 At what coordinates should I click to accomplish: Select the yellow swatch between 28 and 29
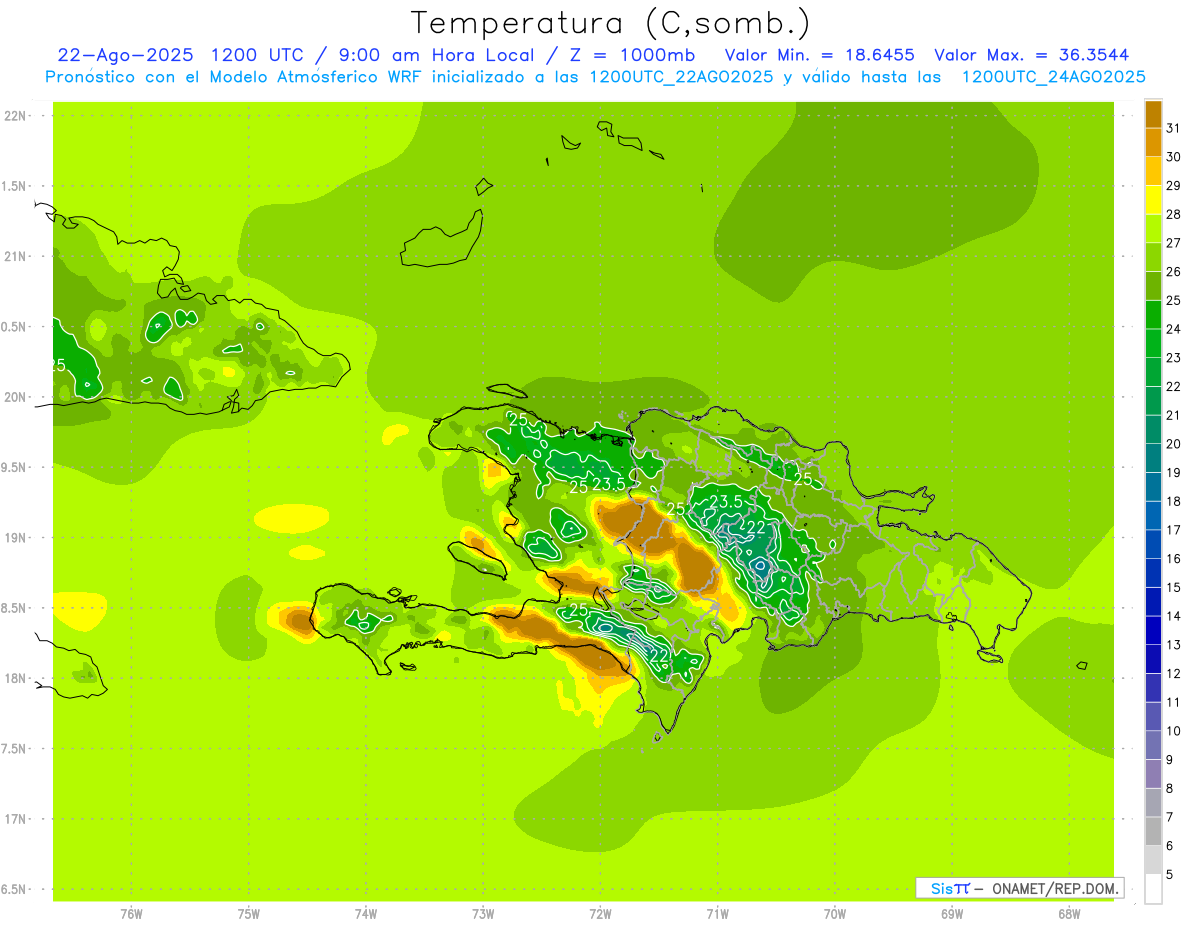tap(1153, 200)
